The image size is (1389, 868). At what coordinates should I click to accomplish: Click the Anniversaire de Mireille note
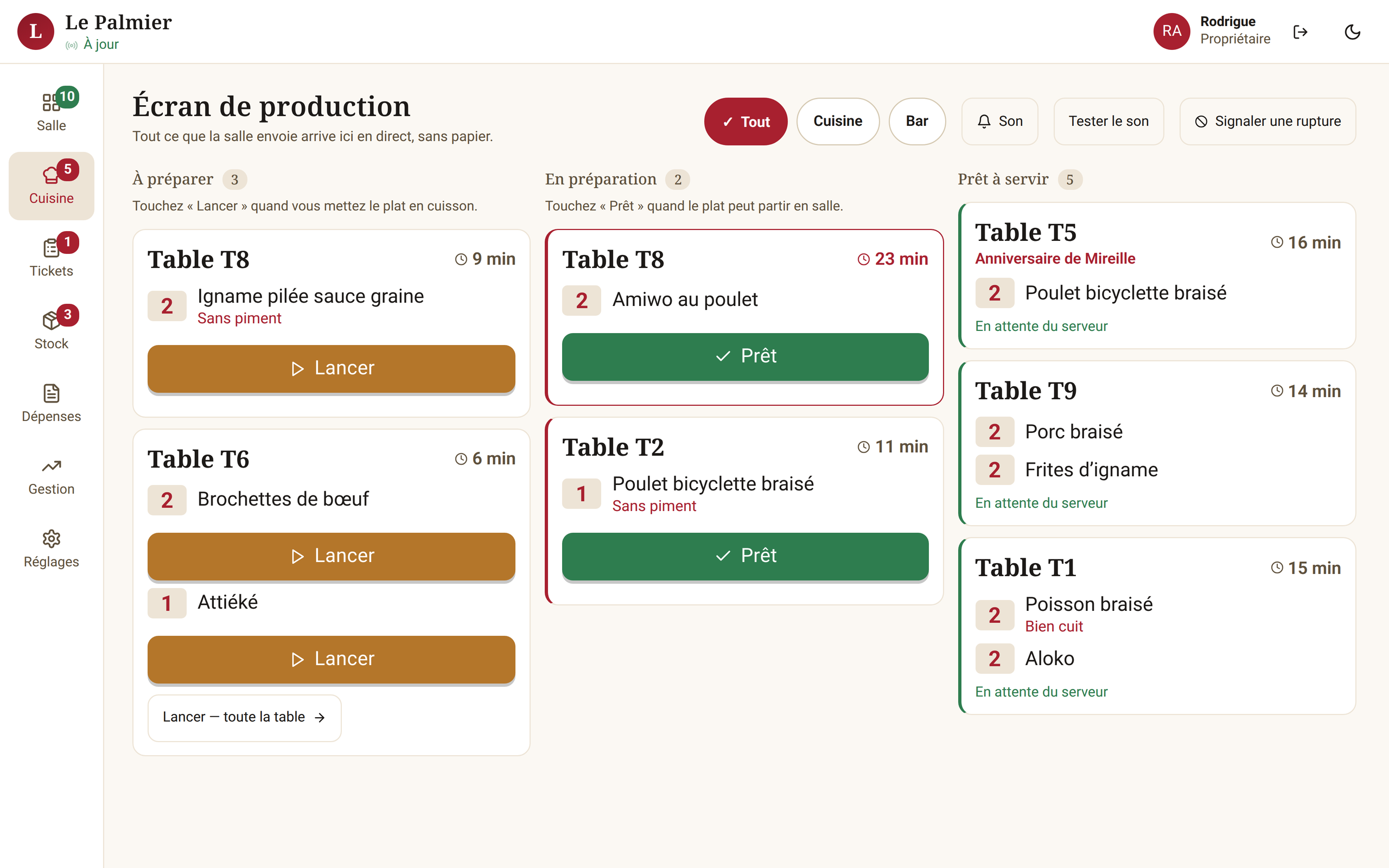[1055, 258]
